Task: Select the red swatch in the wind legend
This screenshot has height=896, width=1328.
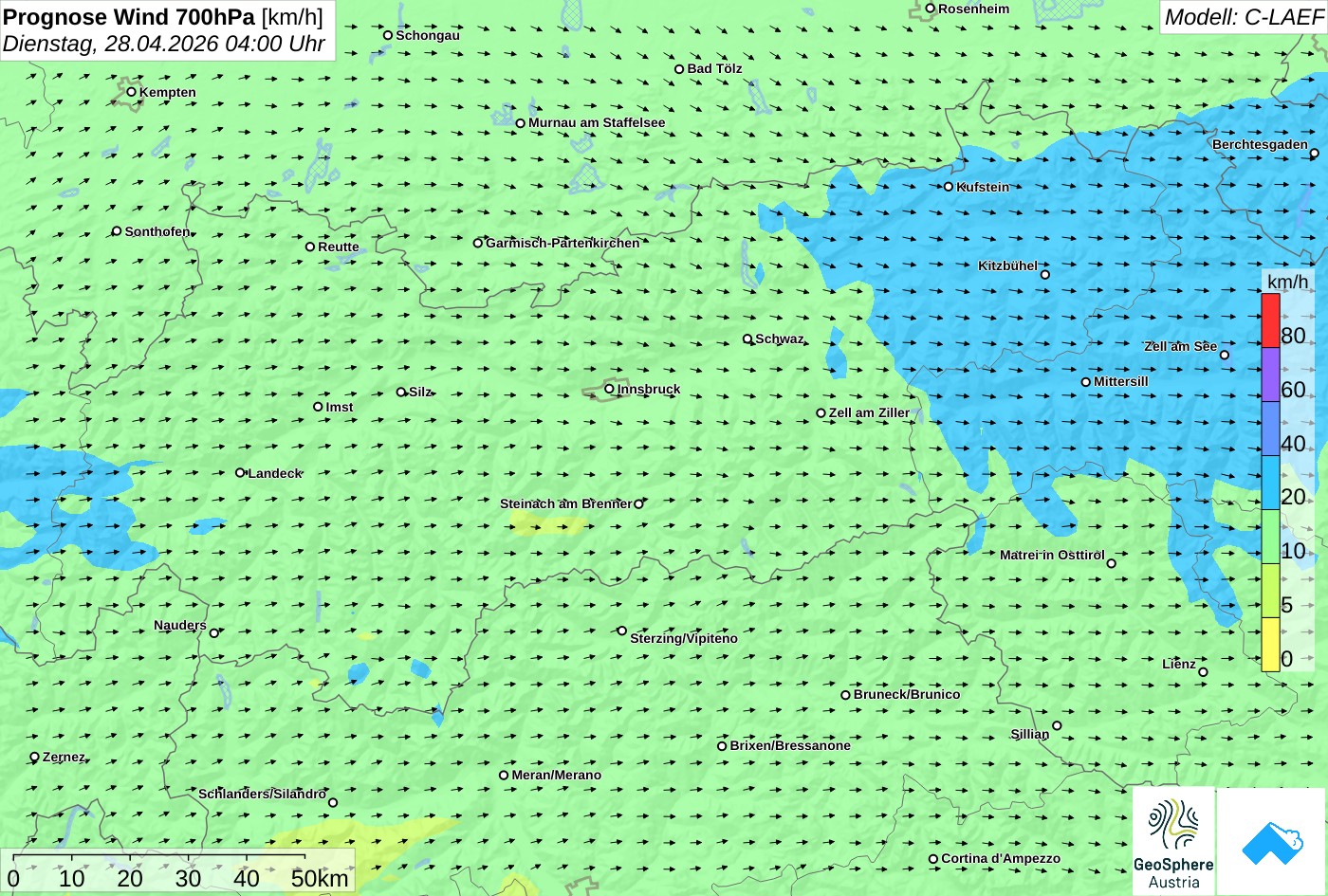Action: click(x=1270, y=320)
